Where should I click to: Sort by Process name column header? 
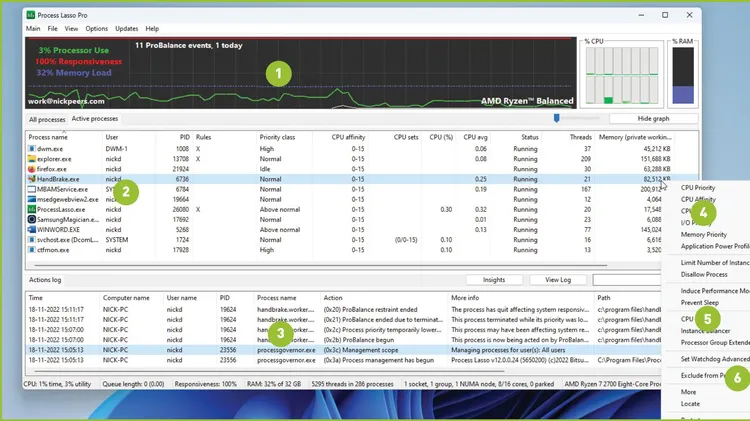point(48,137)
